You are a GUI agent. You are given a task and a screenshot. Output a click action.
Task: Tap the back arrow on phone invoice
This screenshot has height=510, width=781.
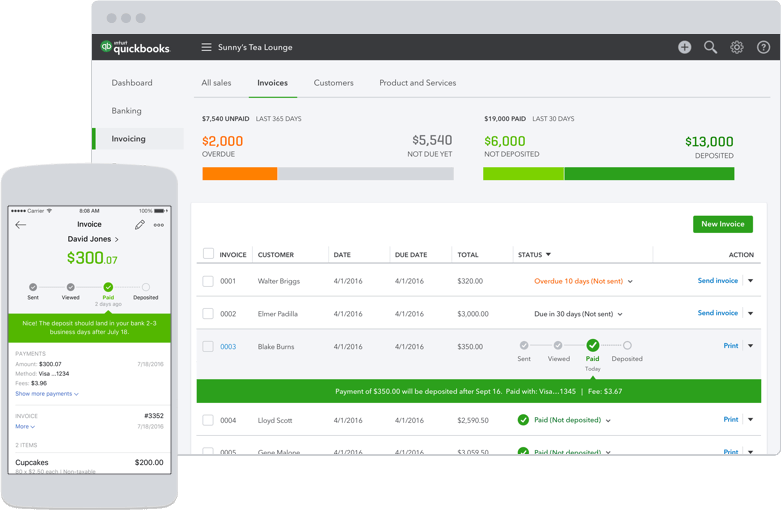pyautogui.click(x=21, y=225)
